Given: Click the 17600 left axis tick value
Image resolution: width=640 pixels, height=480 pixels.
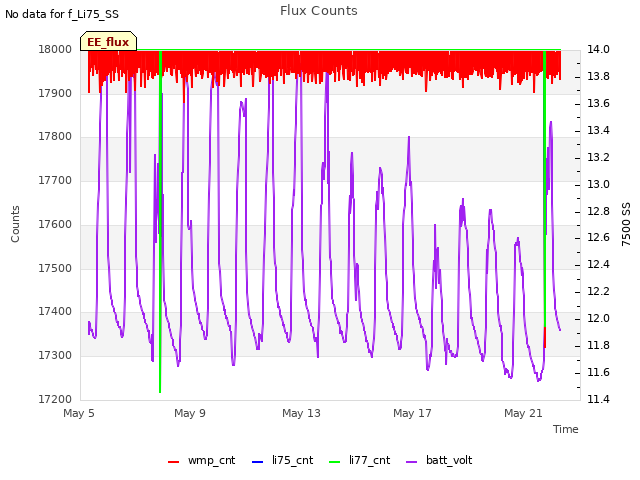Looking at the screenshot, I should (x=55, y=224).
